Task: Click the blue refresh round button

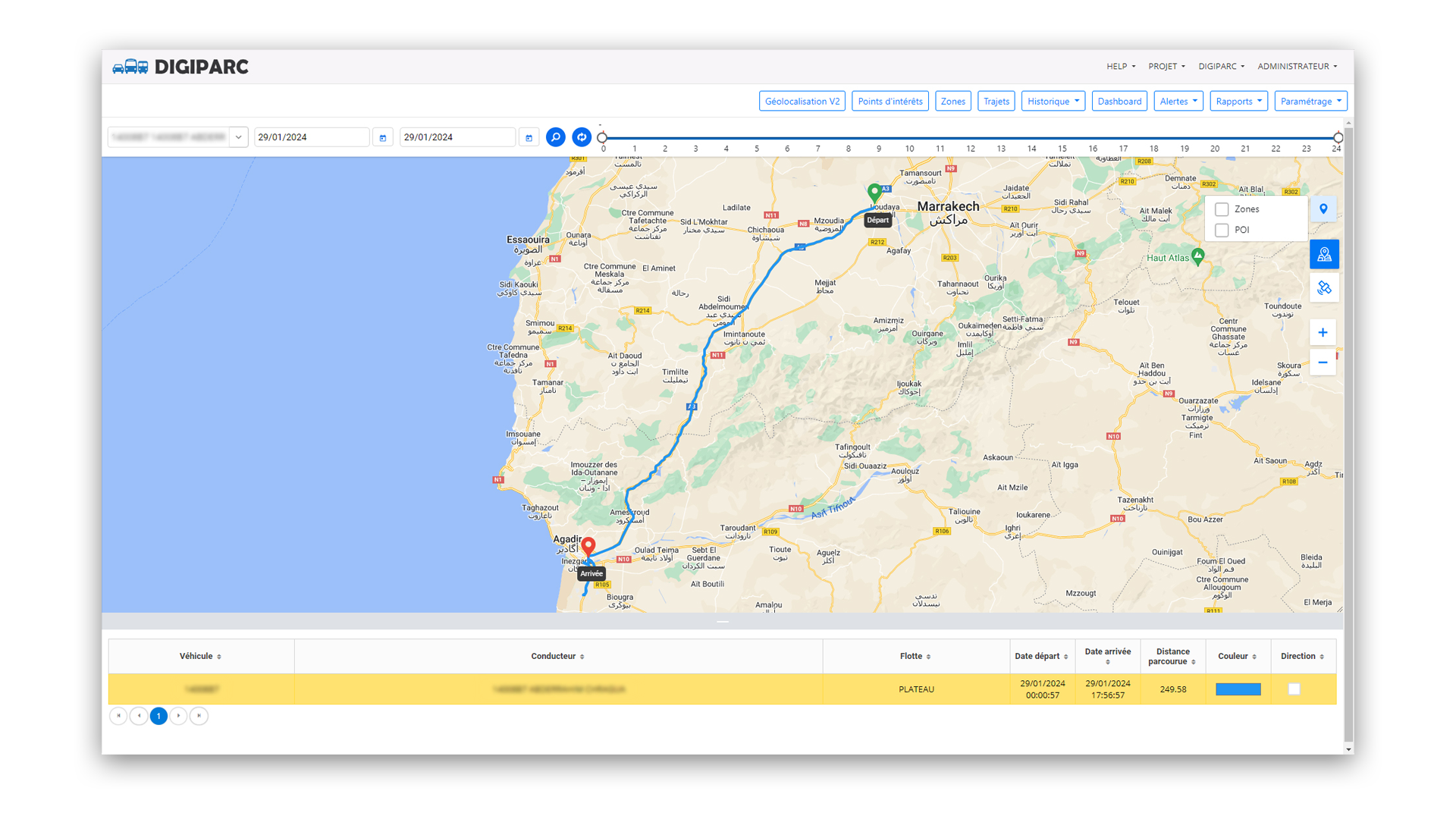Action: (582, 137)
